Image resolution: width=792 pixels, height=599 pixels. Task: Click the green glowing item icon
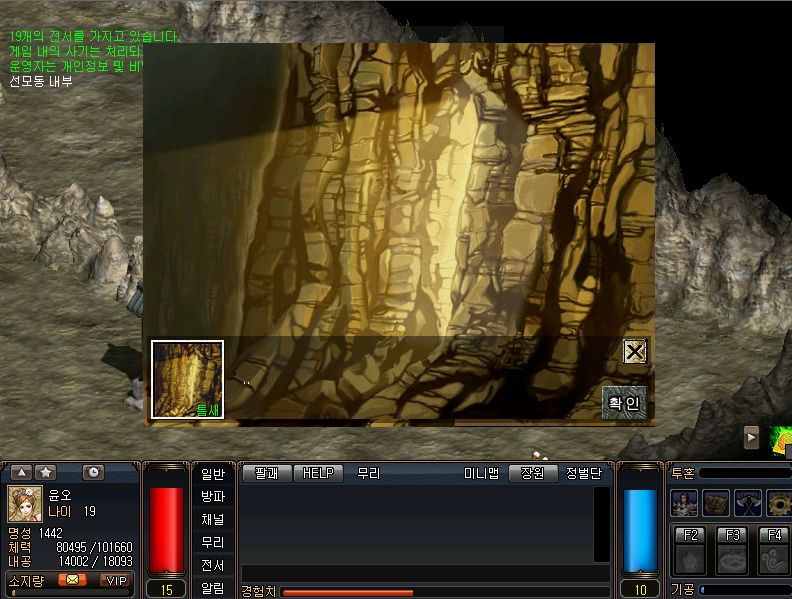click(x=781, y=441)
